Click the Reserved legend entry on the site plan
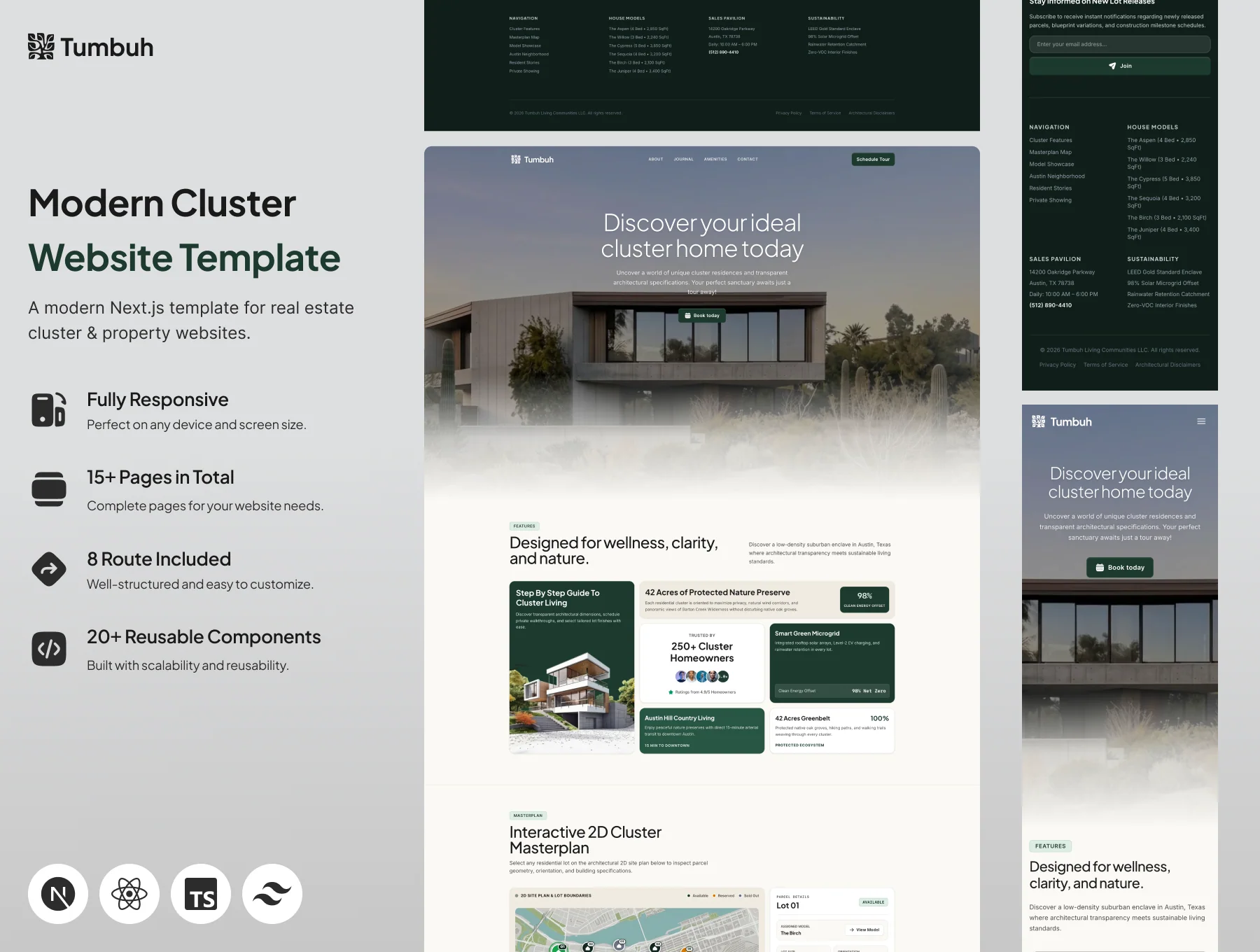Image resolution: width=1260 pixels, height=952 pixels. [724, 895]
